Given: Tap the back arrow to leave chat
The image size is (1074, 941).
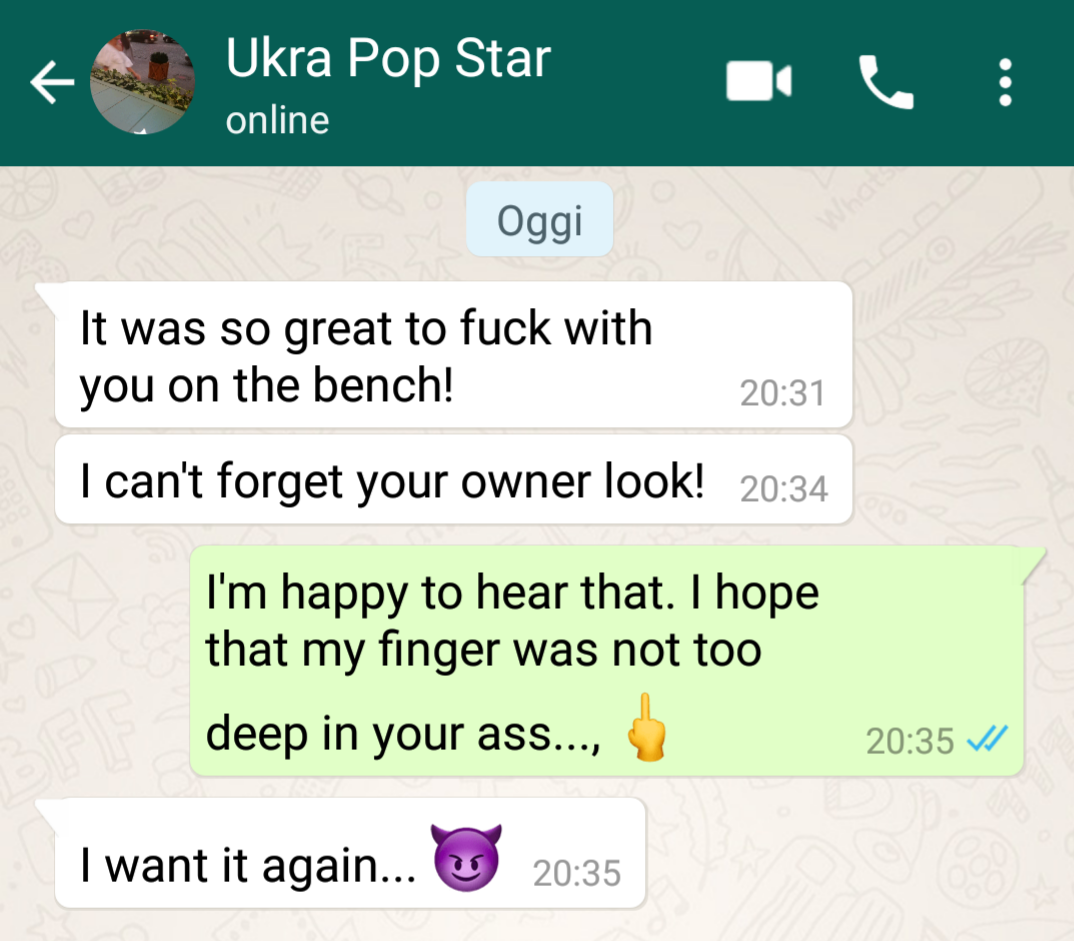Looking at the screenshot, I should pyautogui.click(x=52, y=82).
